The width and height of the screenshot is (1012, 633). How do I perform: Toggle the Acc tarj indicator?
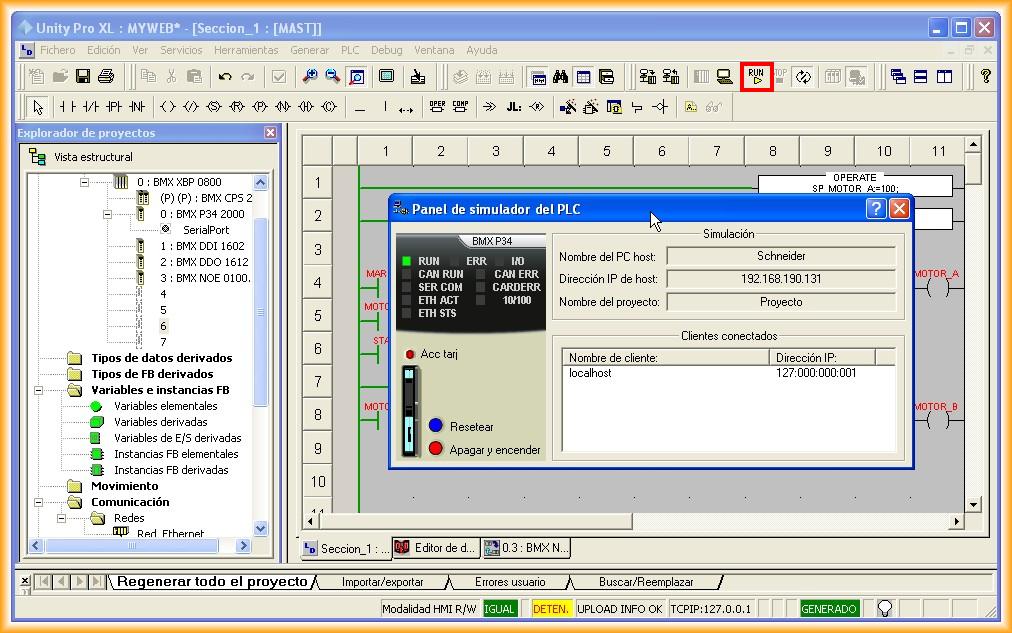410,354
